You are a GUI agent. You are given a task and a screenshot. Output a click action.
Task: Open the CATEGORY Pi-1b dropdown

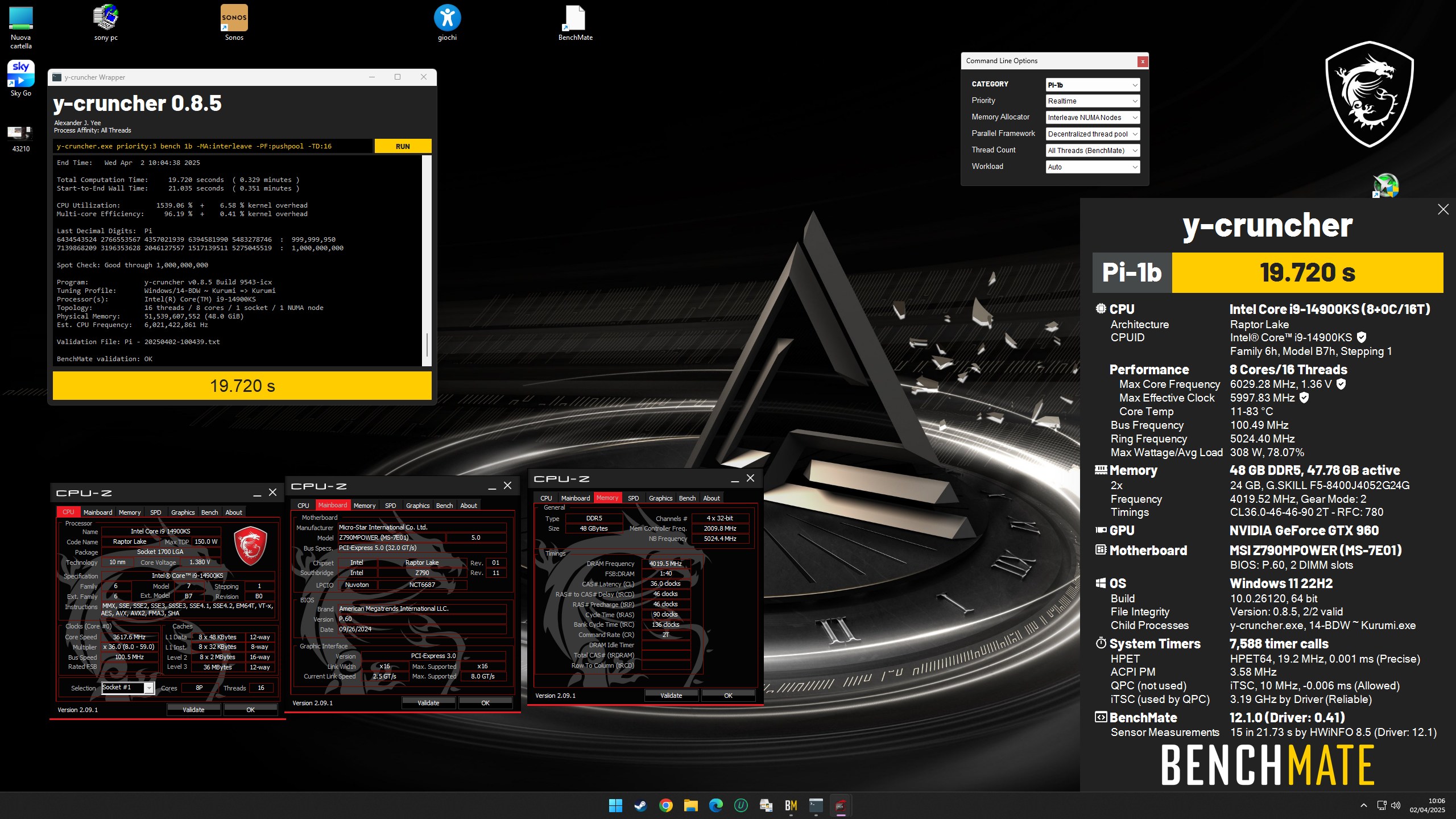1093,85
